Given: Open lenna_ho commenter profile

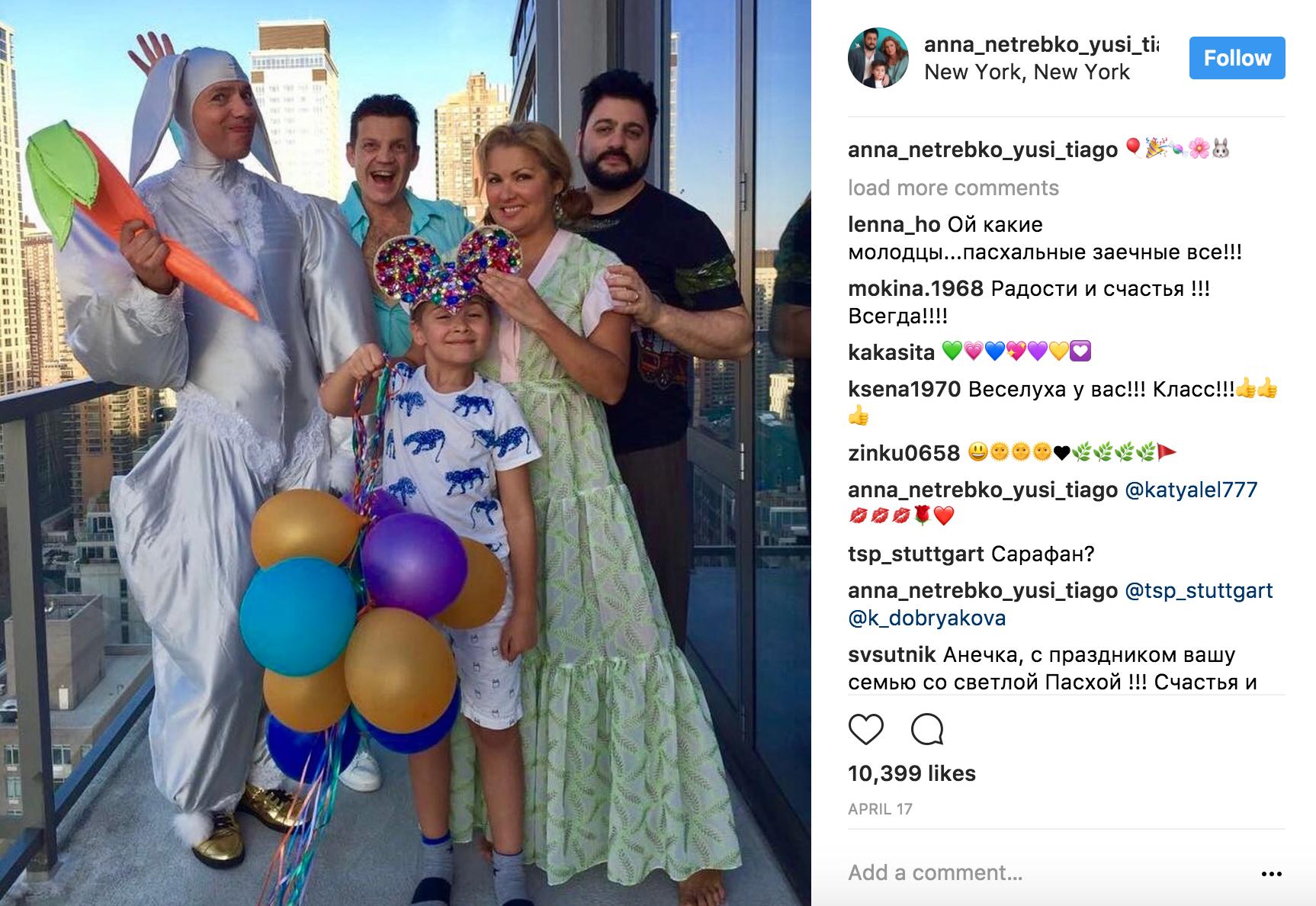Looking at the screenshot, I should (x=894, y=224).
